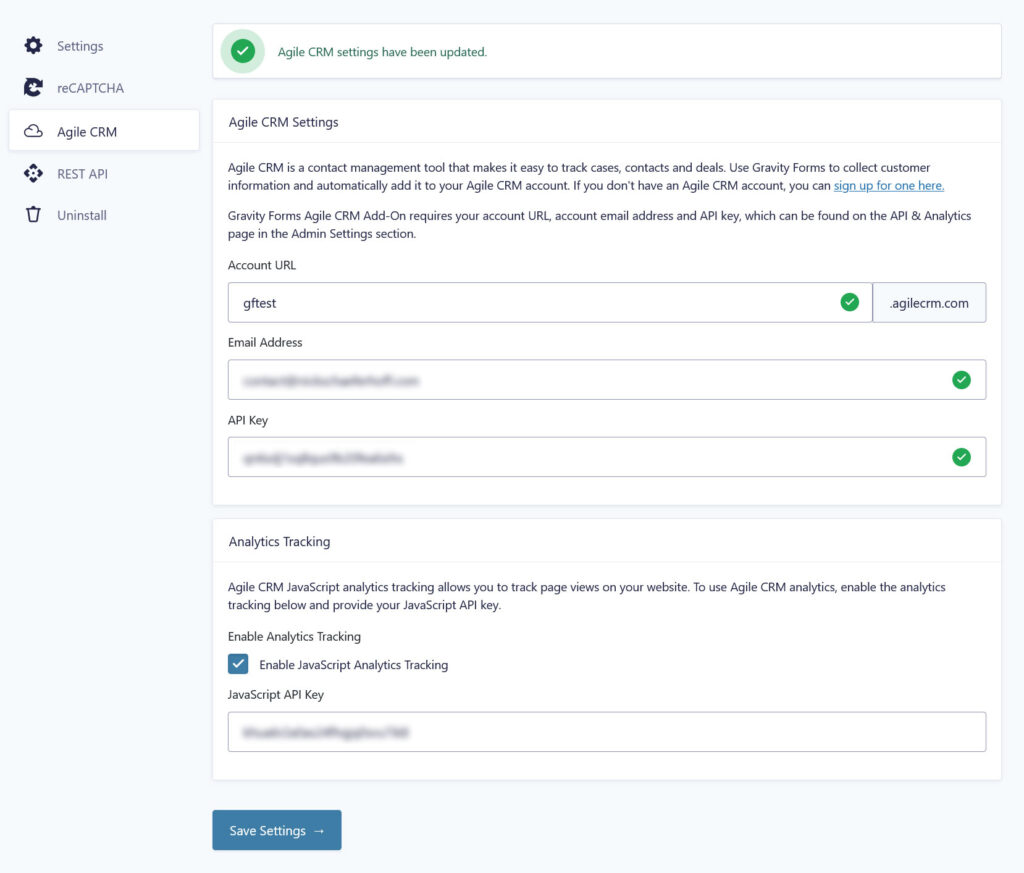The image size is (1024, 873).
Task: Open the sign up for one here link
Action: pos(888,185)
